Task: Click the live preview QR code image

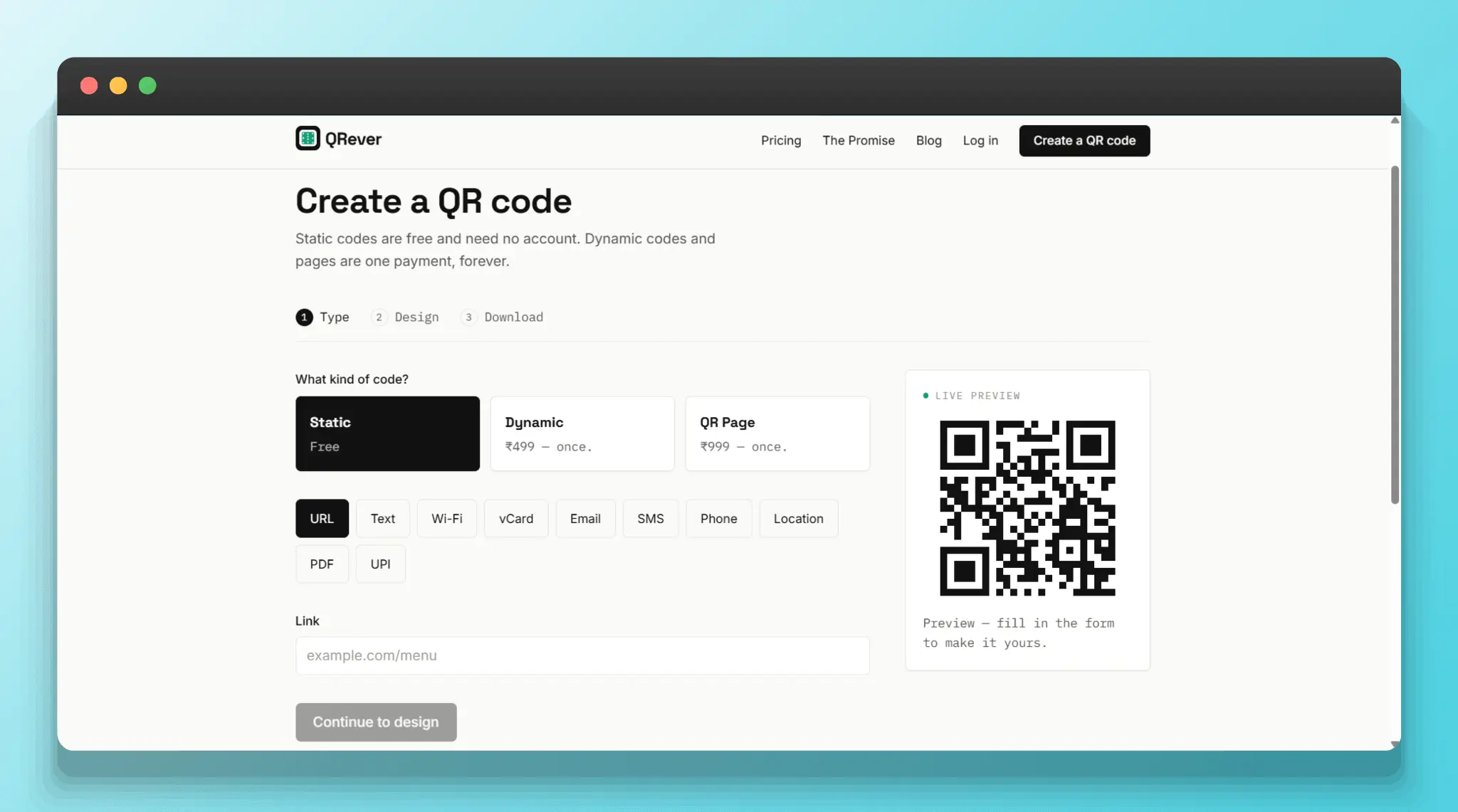Action: tap(1027, 508)
